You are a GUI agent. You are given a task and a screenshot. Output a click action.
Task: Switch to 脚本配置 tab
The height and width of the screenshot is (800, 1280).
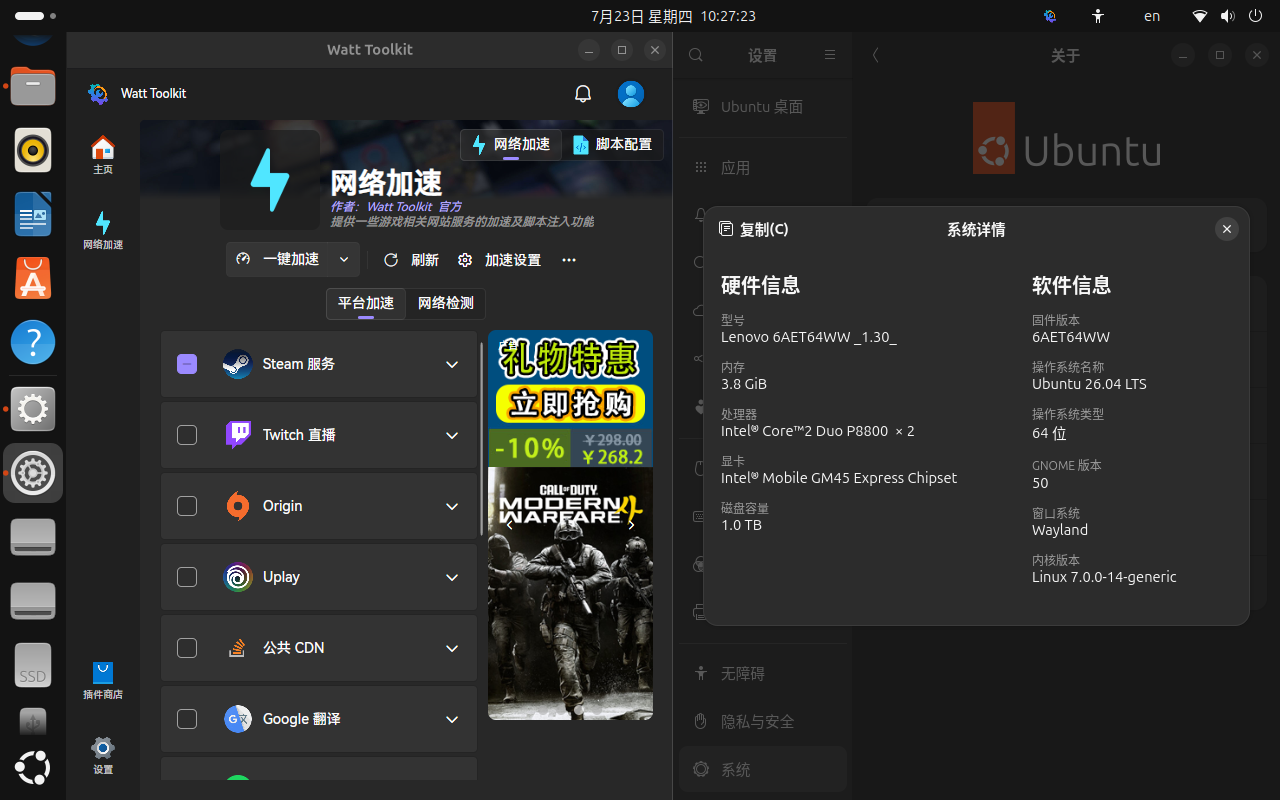613,144
